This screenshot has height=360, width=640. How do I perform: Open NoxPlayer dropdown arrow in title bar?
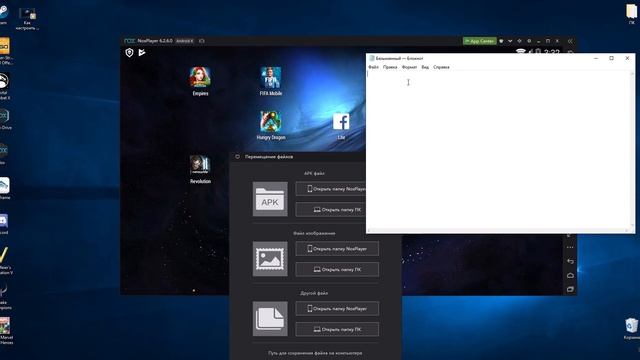(510, 41)
